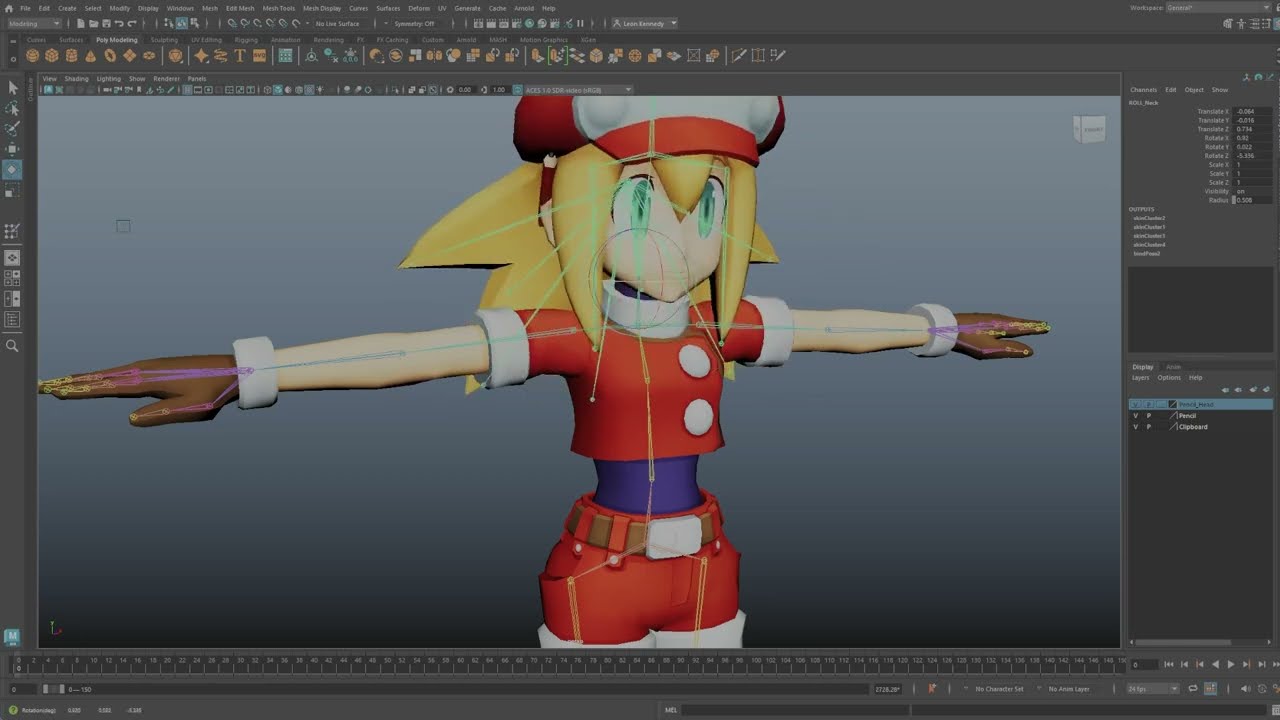Create a polygon cylinder from the shelf
The image size is (1280, 720).
point(71,56)
